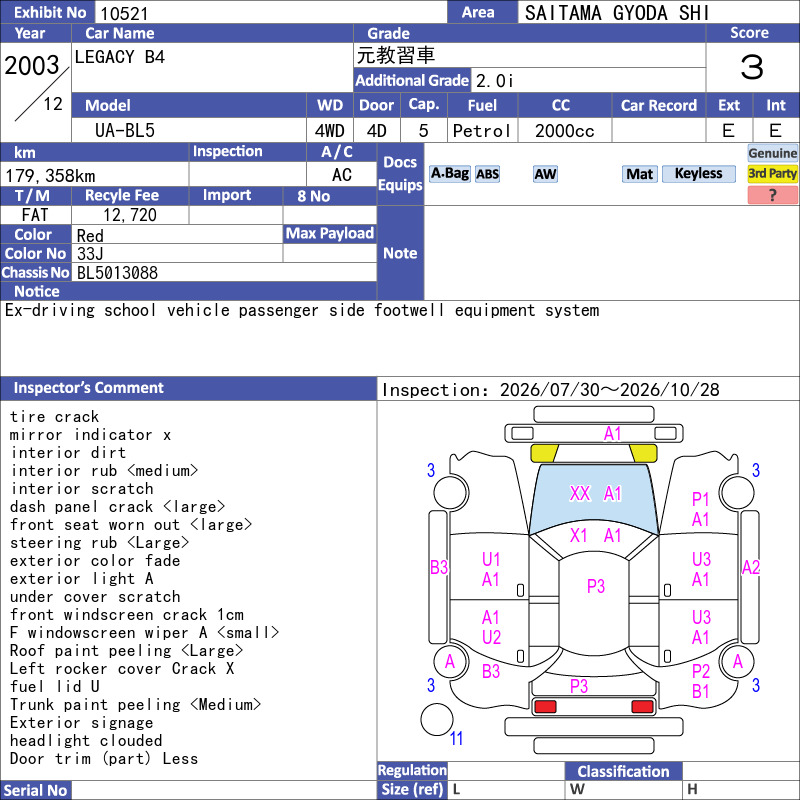Click the red question mark badge
The image size is (800, 800).
pos(772,195)
